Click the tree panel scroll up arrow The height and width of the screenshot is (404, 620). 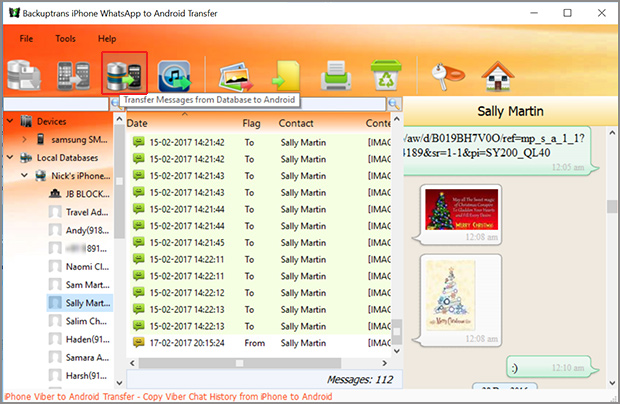tap(119, 119)
